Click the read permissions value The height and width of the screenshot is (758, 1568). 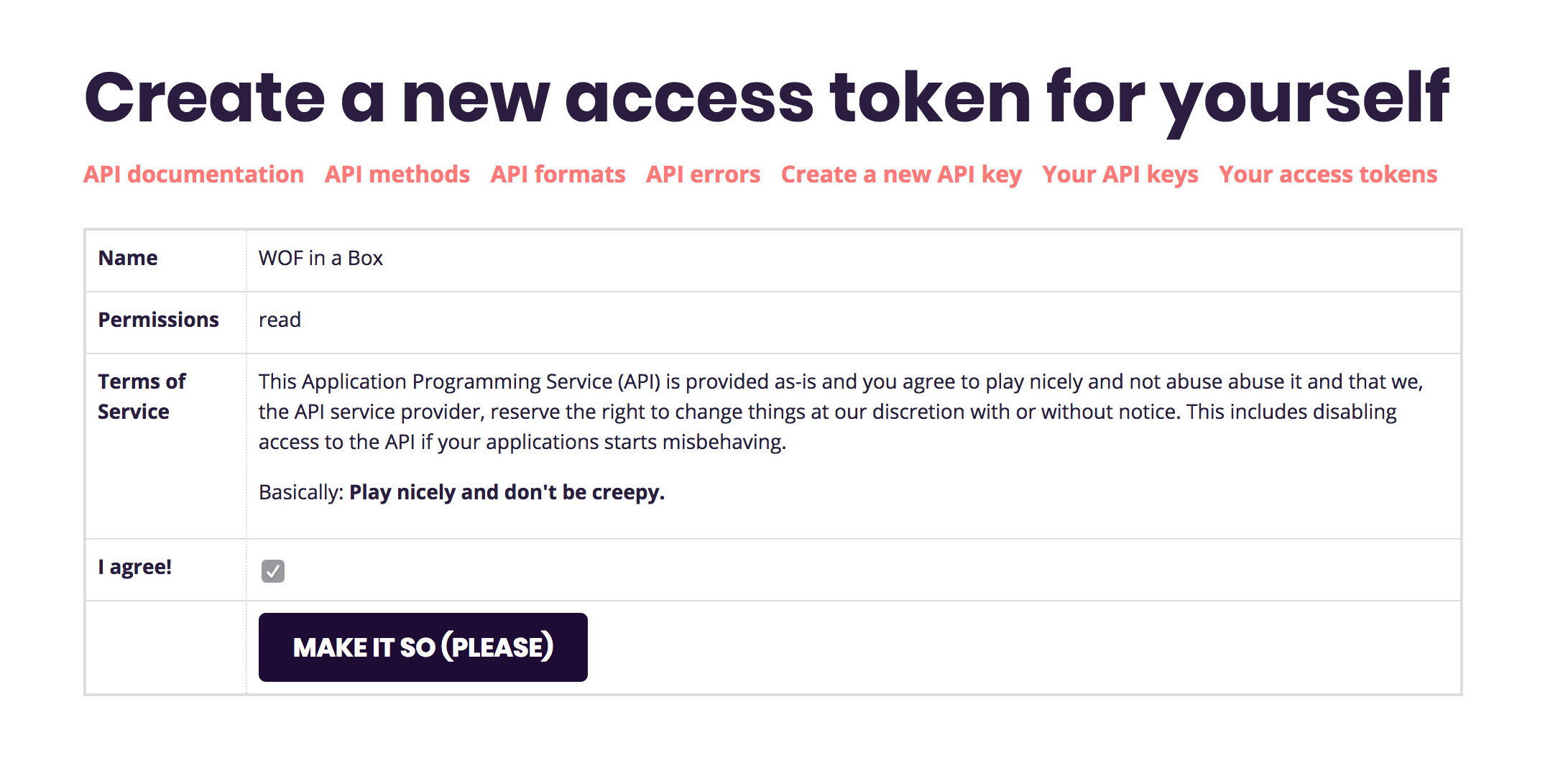[x=280, y=320]
